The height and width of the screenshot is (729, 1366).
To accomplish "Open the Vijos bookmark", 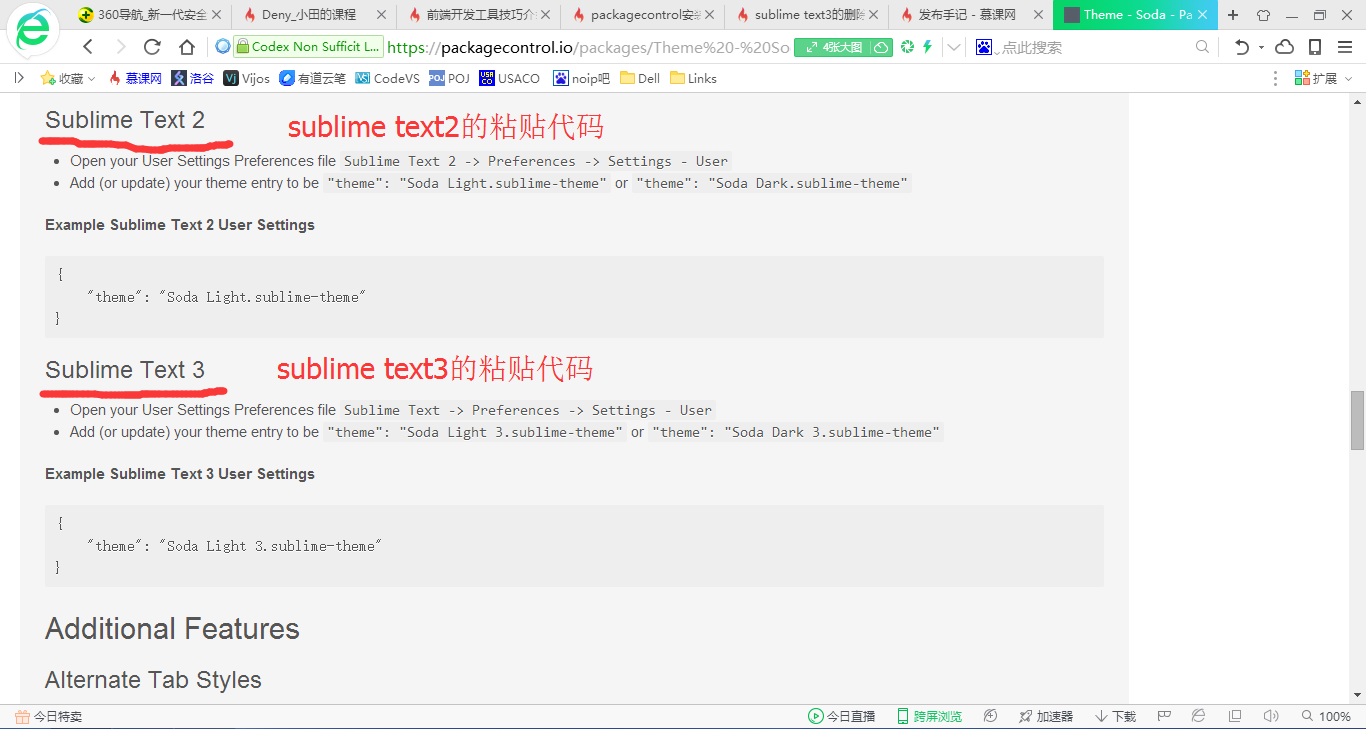I will coord(247,78).
